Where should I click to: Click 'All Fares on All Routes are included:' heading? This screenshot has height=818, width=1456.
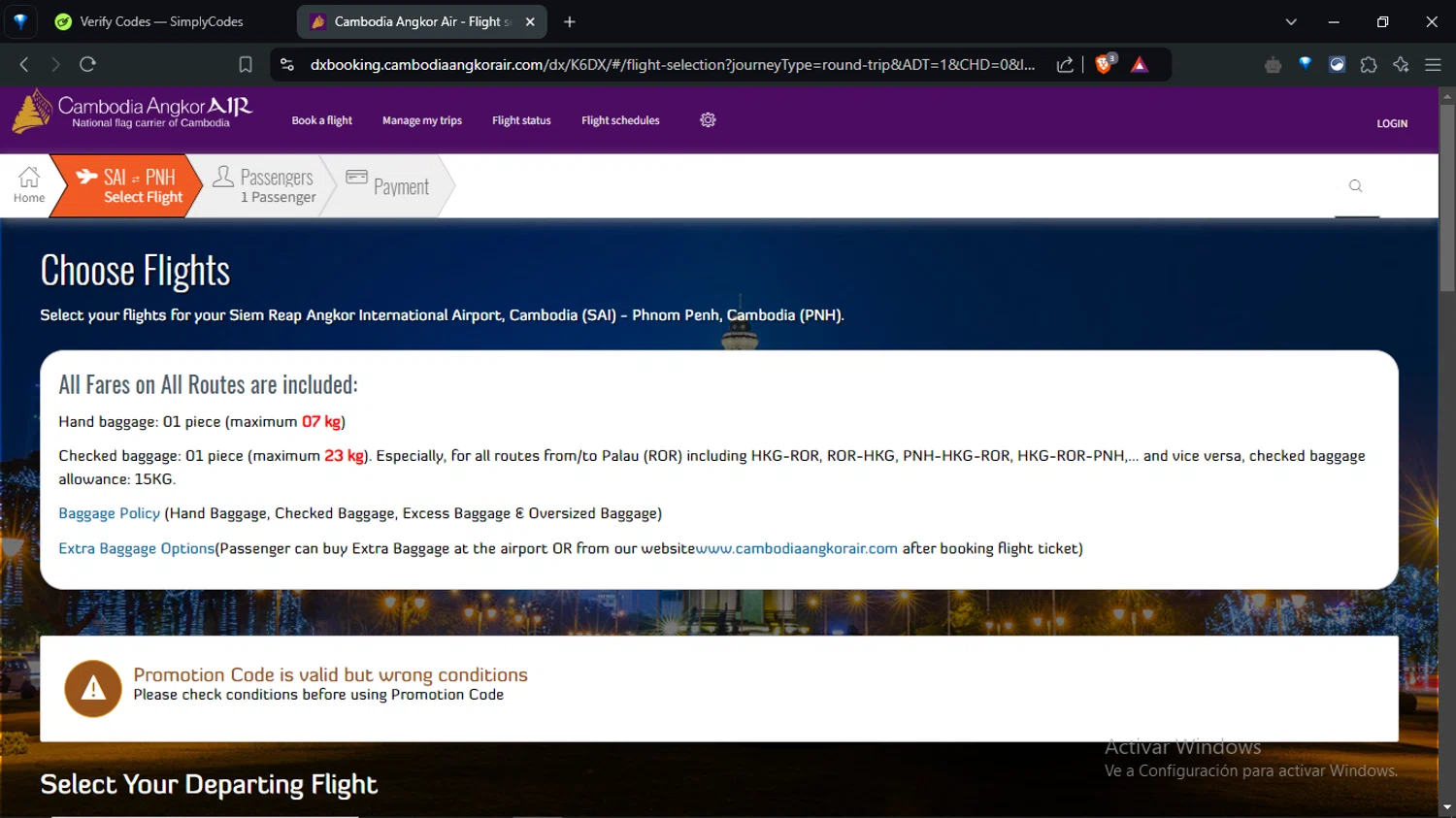208,385
